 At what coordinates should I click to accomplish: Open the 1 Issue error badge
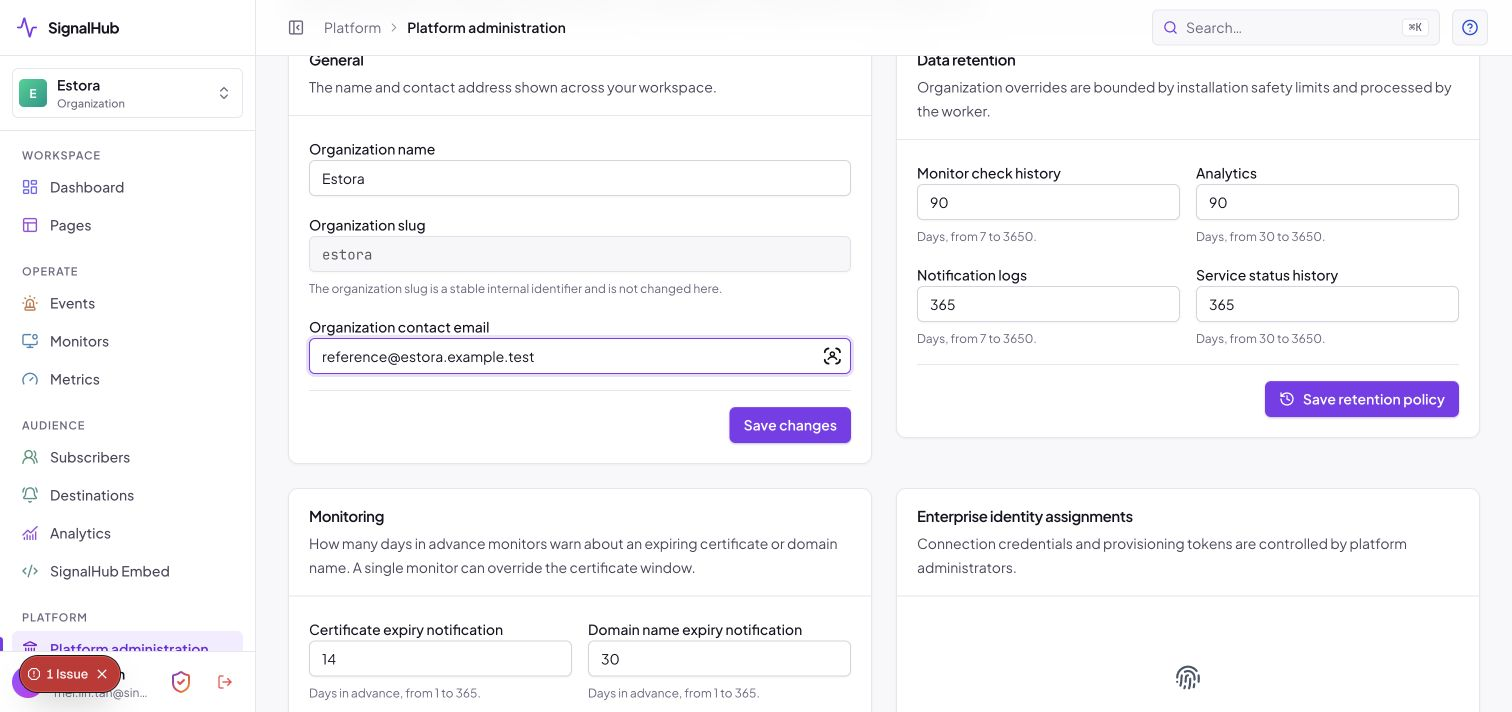click(x=69, y=674)
